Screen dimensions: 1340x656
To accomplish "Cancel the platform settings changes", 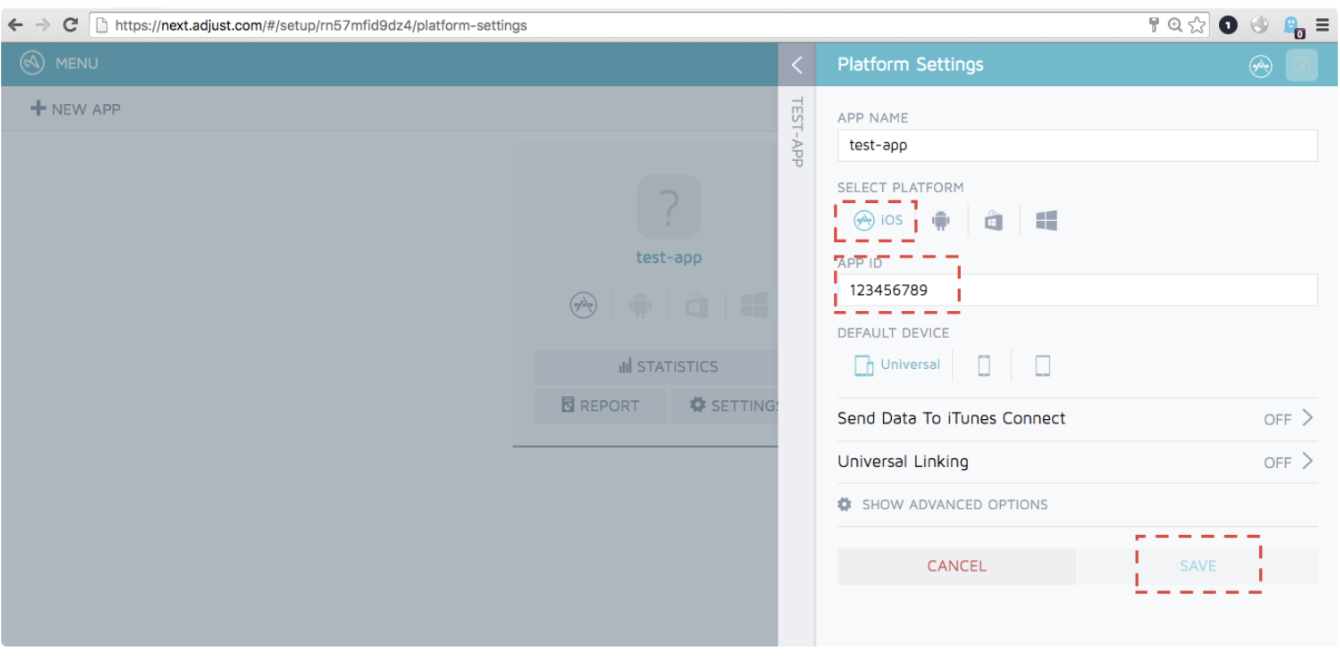I will click(956, 566).
